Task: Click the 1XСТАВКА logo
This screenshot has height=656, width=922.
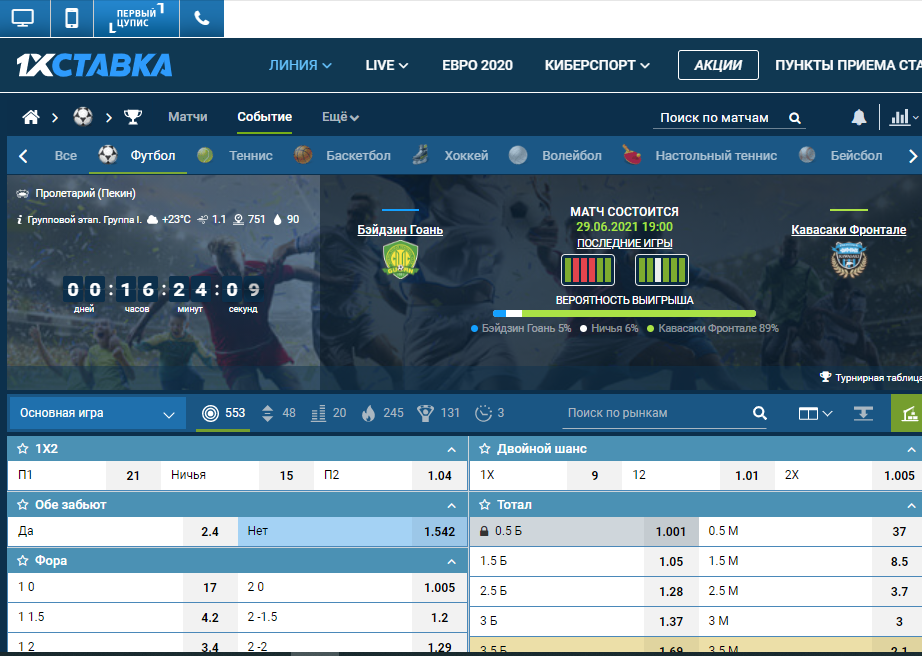Action: pyautogui.click(x=94, y=65)
